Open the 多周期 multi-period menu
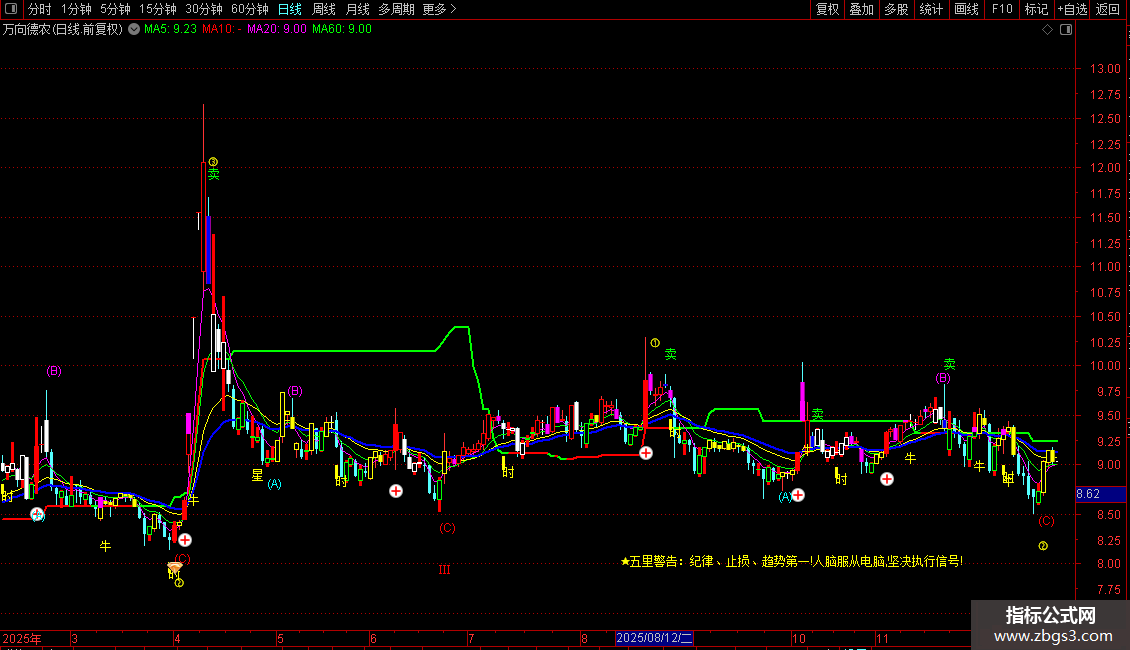Screen dimensions: 1130x650 pos(397,9)
